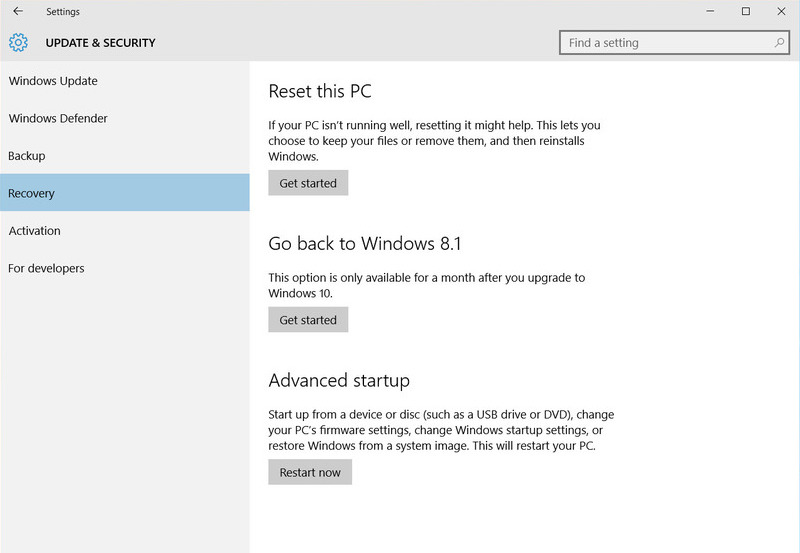The width and height of the screenshot is (800, 553).
Task: Maximize the Settings window
Action: pos(746,12)
